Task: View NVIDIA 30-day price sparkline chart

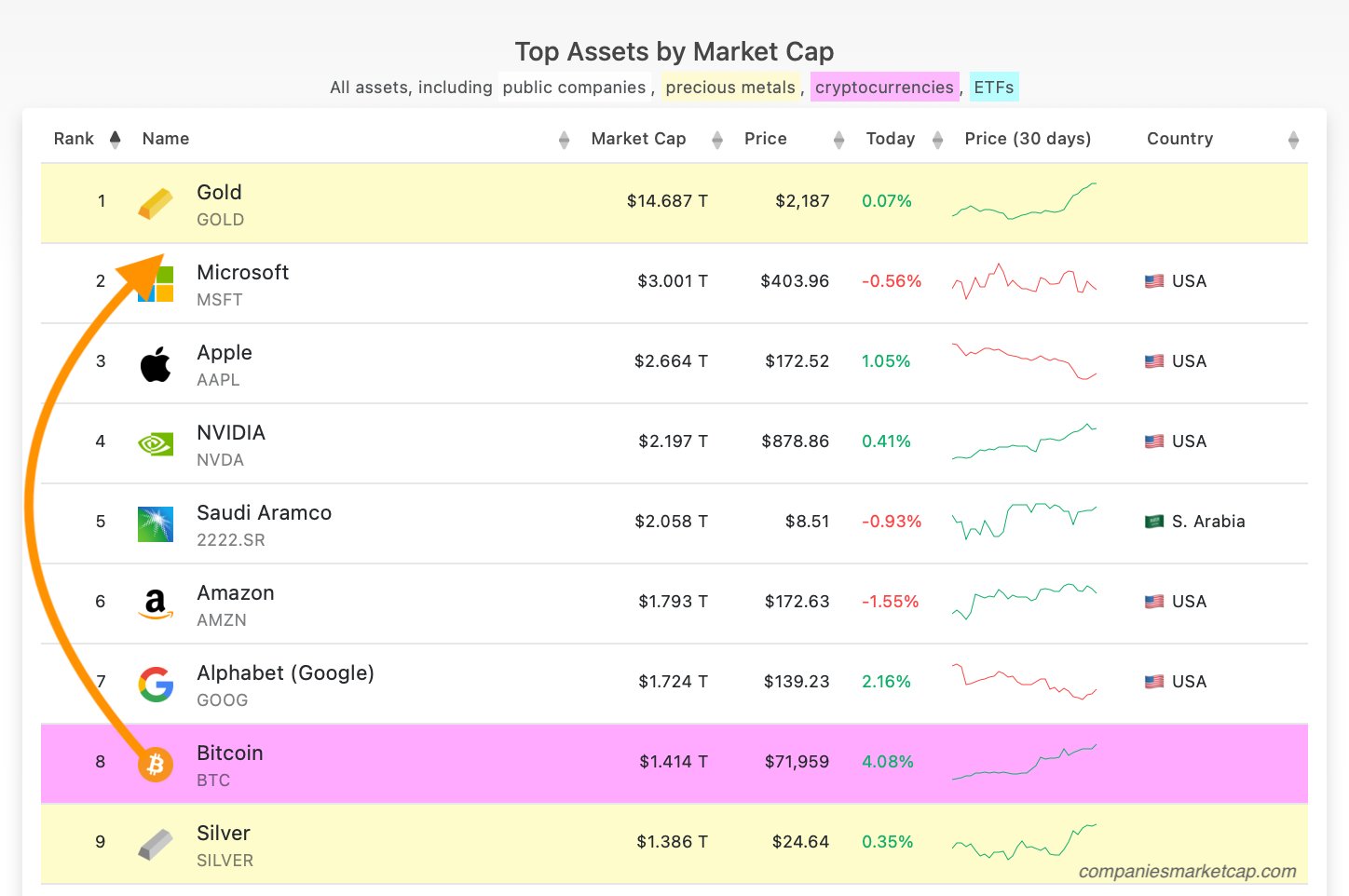Action: tap(1024, 441)
